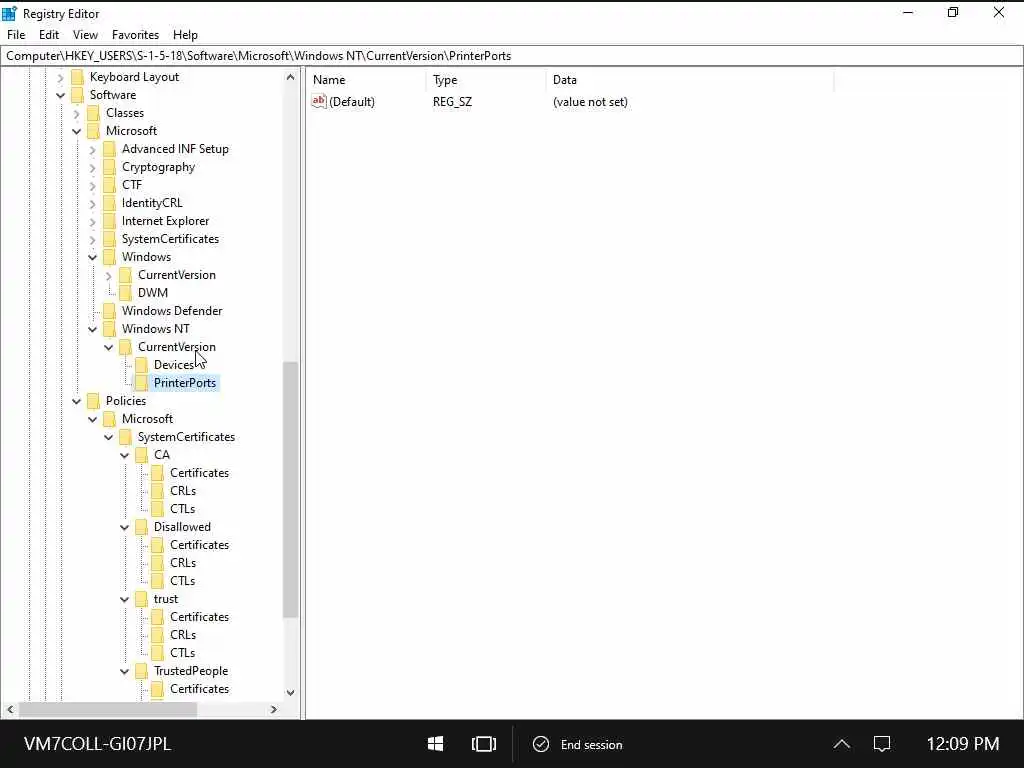The width and height of the screenshot is (1024, 768).
Task: Click the DWM folder icon
Action: click(x=125, y=293)
